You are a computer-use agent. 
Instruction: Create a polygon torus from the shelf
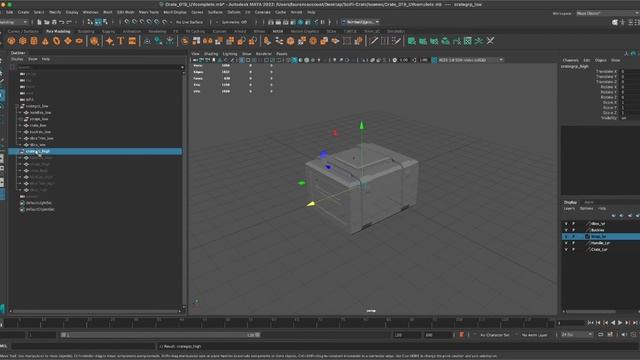(x=56, y=41)
